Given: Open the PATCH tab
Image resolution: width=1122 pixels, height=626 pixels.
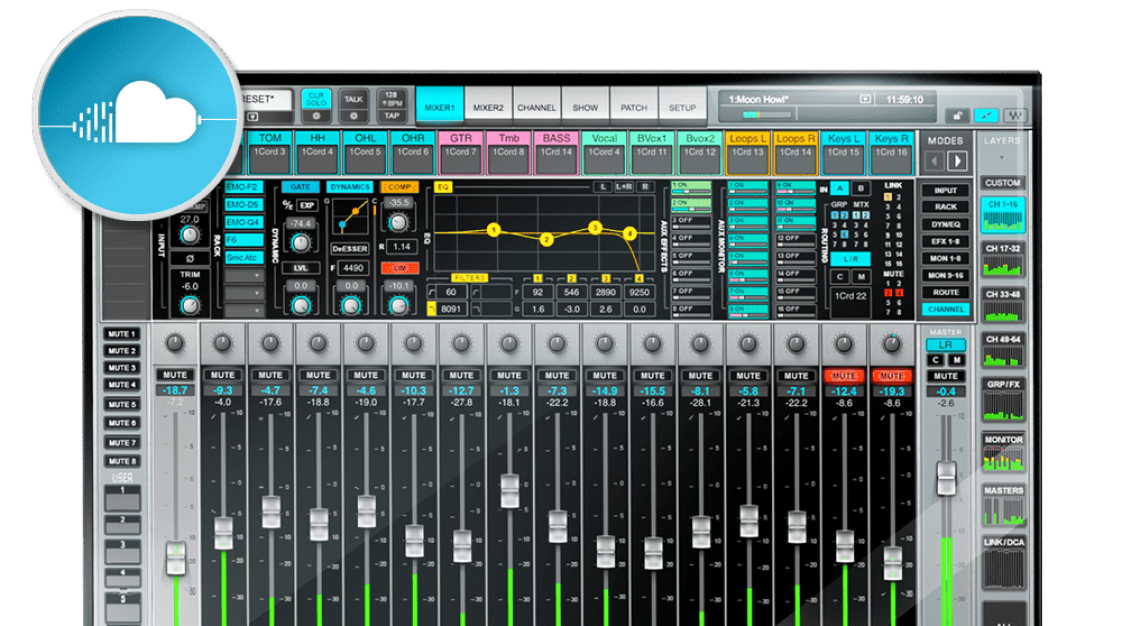Looking at the screenshot, I should click(633, 107).
